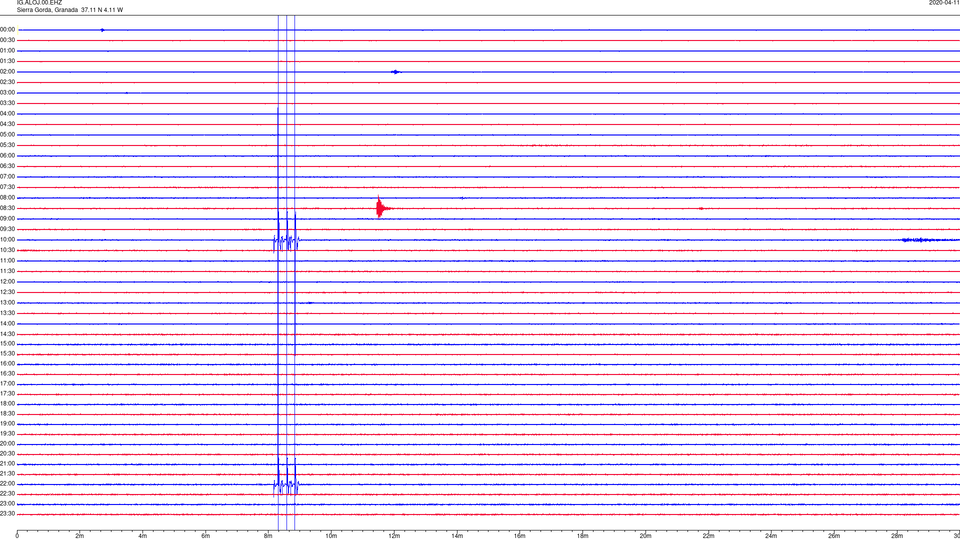Click the small blue event on the 02:00 trace

396,72
